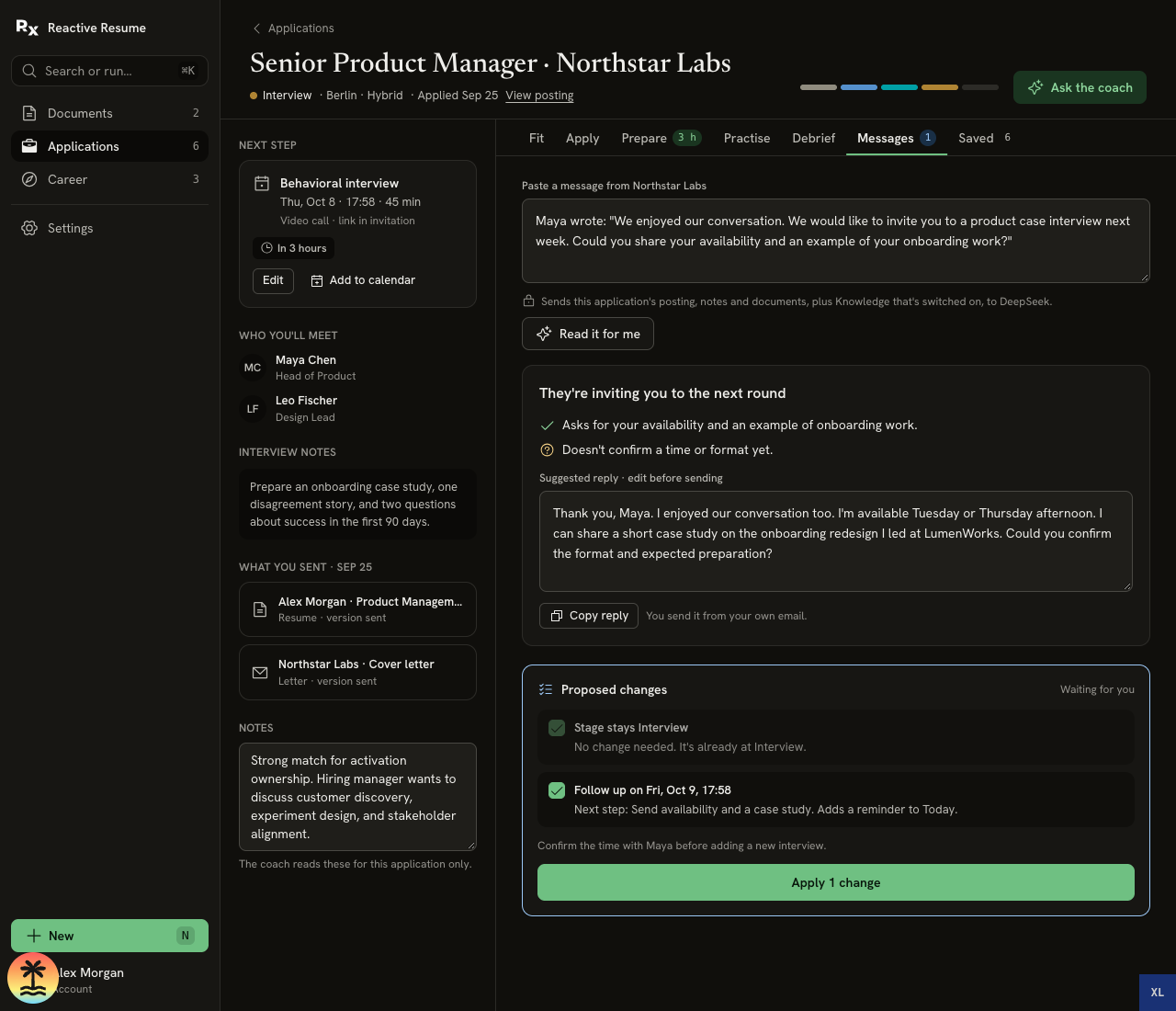Screen dimensions: 1176x1011
Task: Switch to the Debrief tab
Action: click(x=814, y=138)
